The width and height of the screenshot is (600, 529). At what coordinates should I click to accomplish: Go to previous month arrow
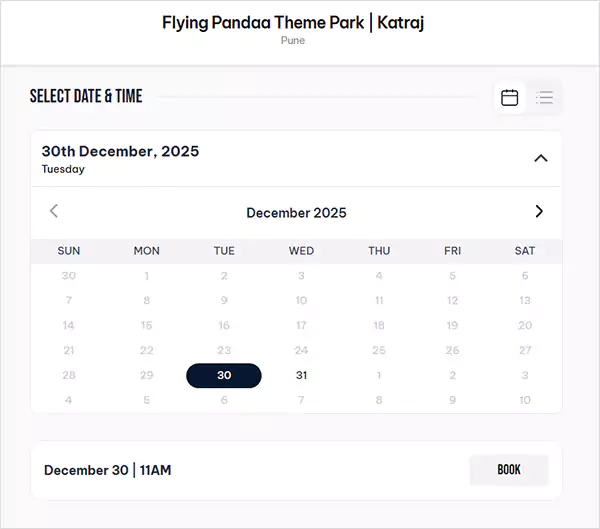point(54,211)
